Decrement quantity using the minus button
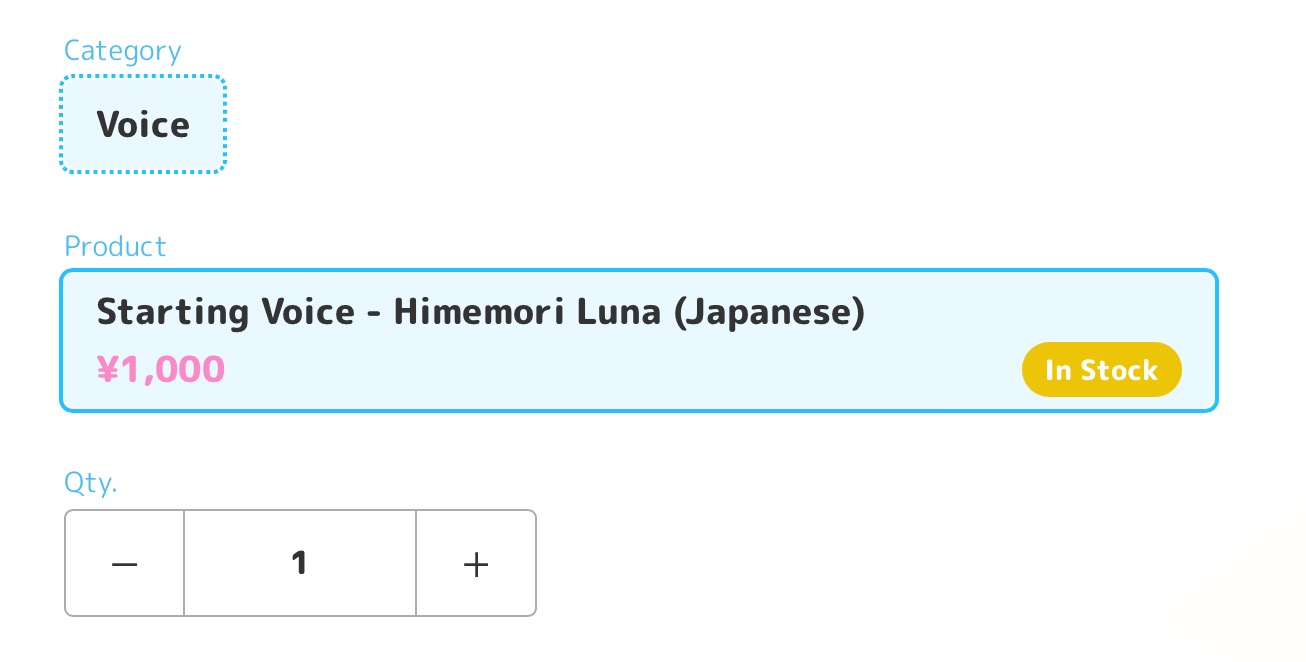Viewport: 1306px width, 662px height. pos(125,564)
